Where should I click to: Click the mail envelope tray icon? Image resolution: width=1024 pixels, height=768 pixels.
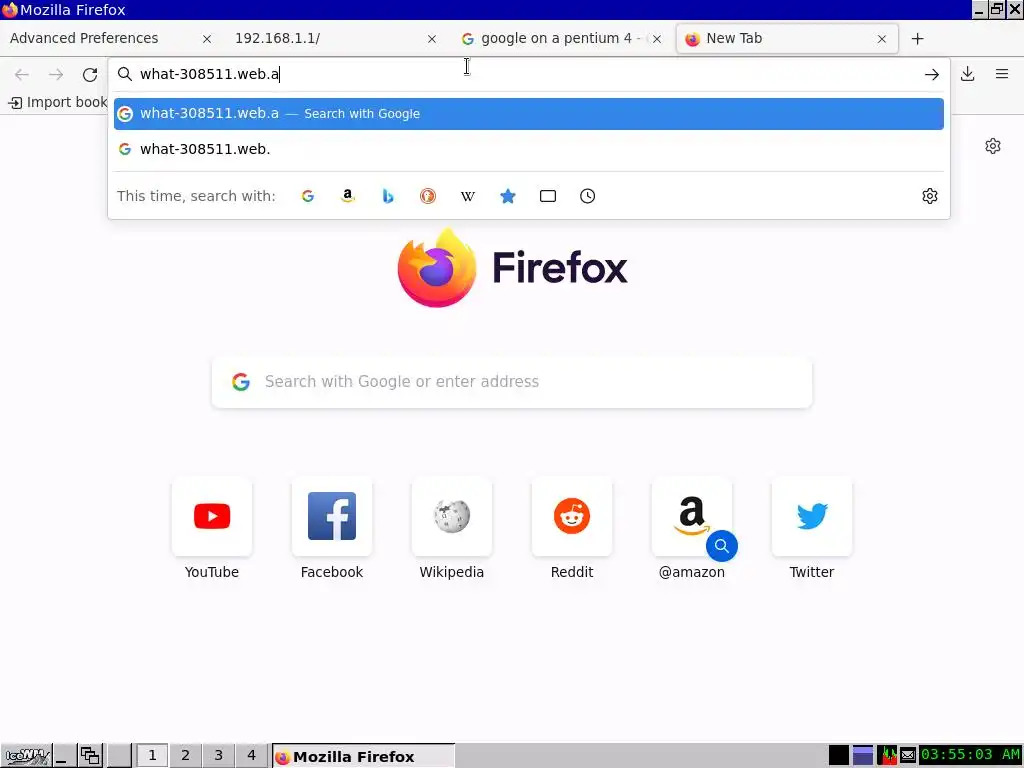[908, 756]
